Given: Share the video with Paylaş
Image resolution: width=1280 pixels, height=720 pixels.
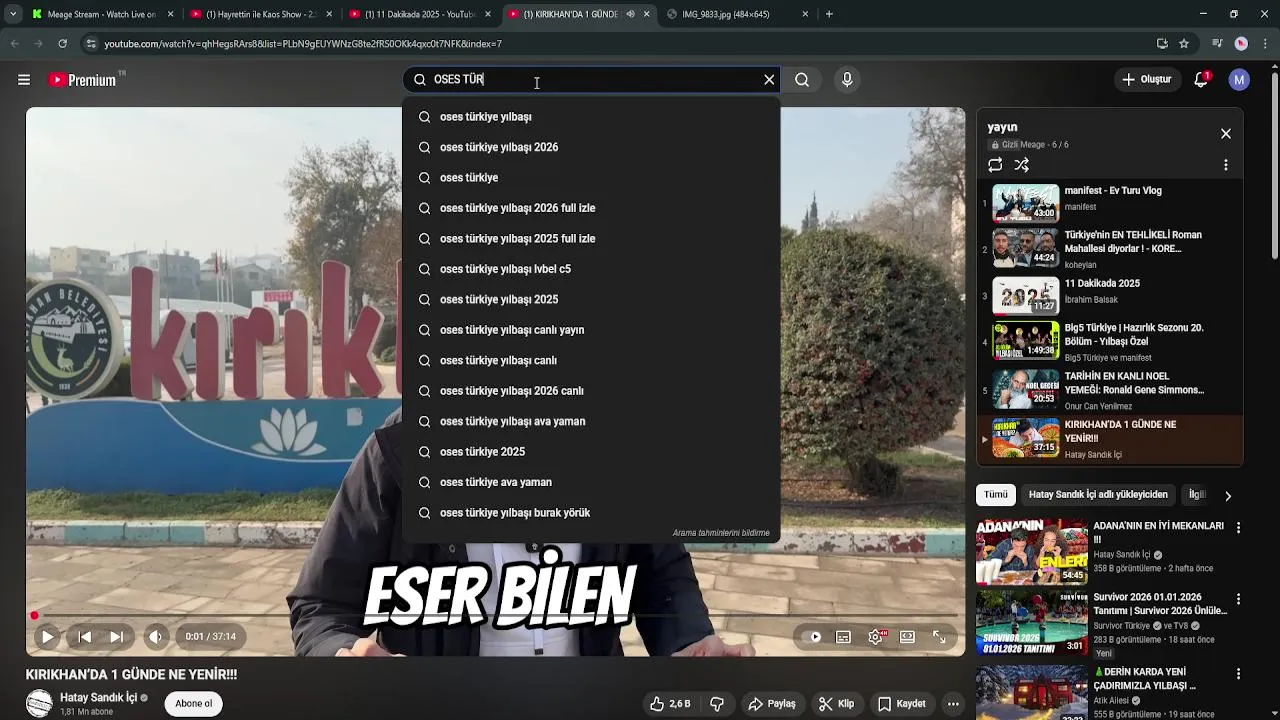Looking at the screenshot, I should pos(772,704).
